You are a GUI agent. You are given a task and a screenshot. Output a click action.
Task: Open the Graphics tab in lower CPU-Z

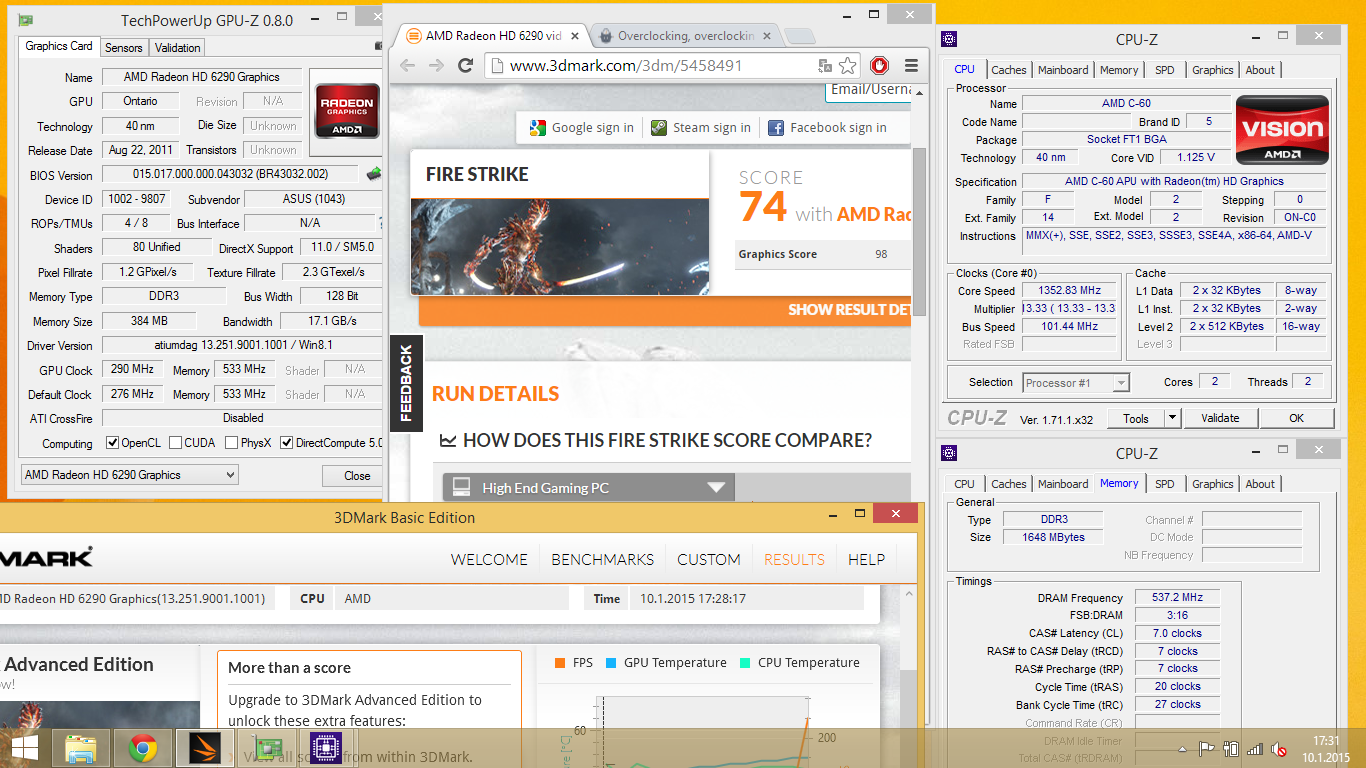(1213, 484)
